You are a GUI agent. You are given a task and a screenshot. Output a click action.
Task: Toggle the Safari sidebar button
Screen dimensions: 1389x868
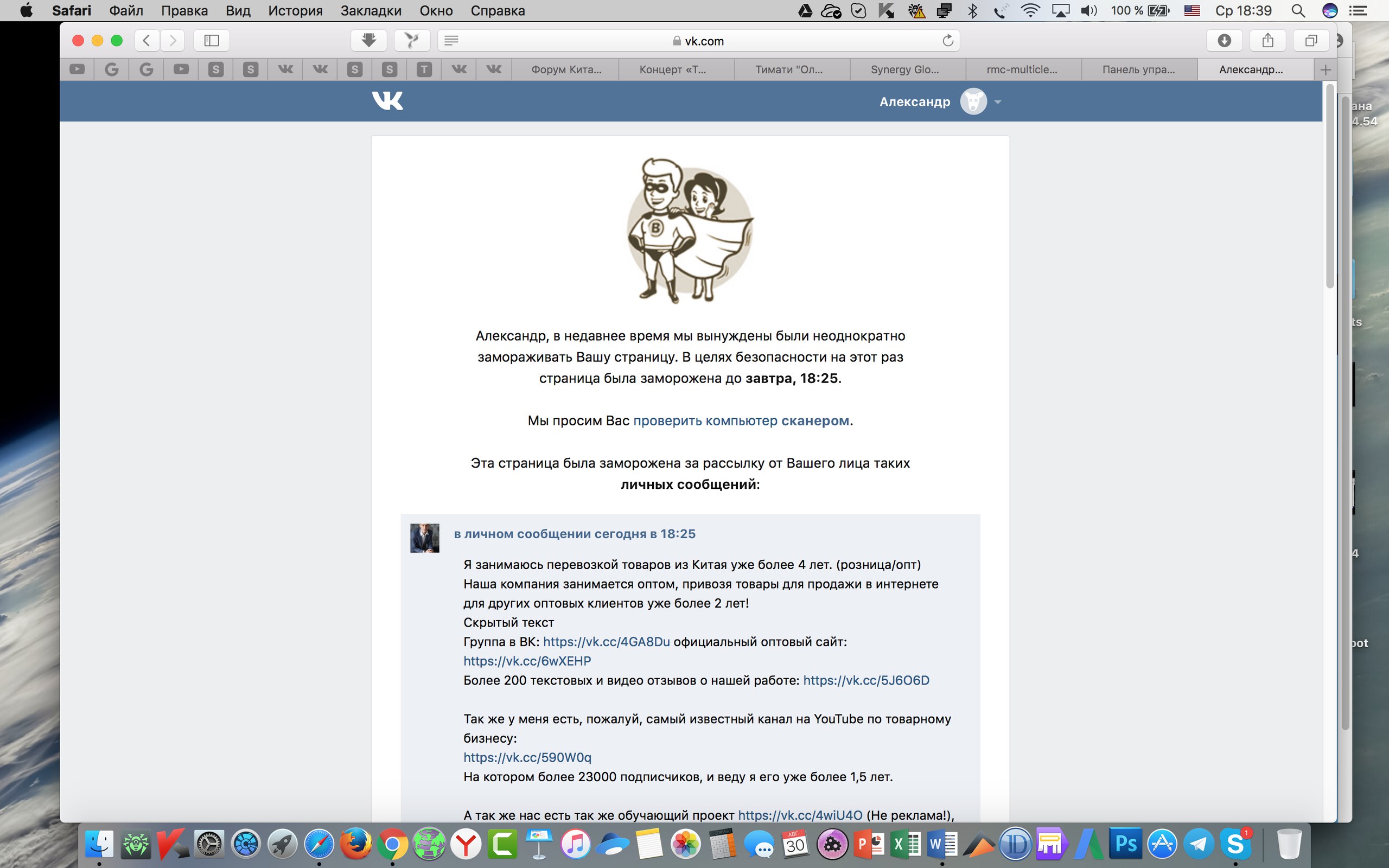pos(212,40)
